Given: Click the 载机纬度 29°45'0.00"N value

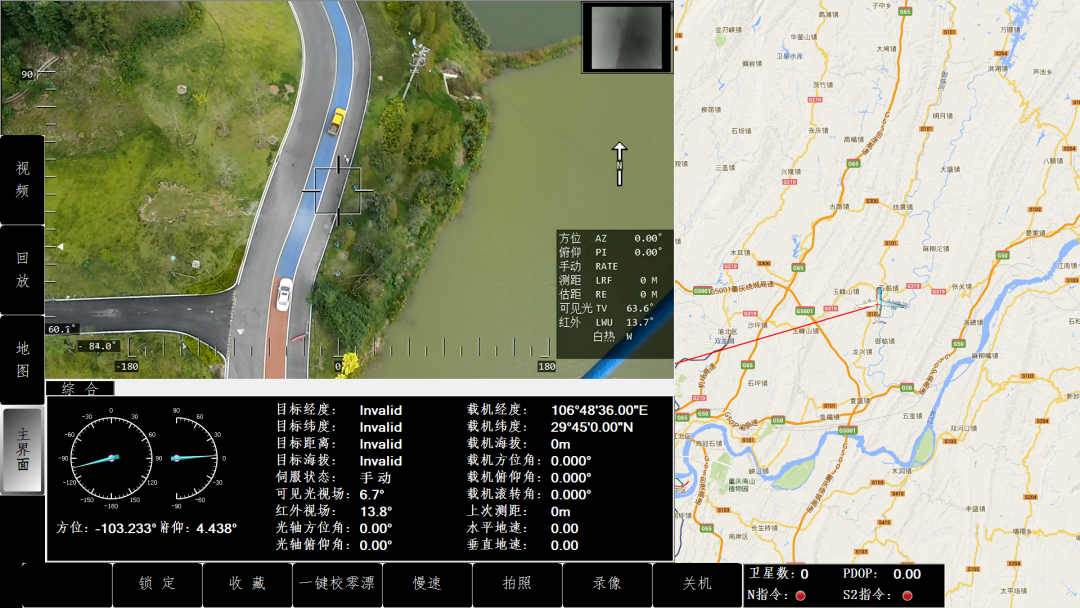Looking at the screenshot, I should coord(592,428).
